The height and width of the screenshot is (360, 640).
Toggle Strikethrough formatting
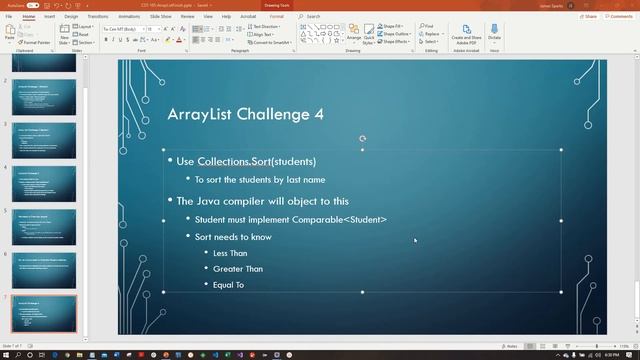pyautogui.click(x=135, y=40)
